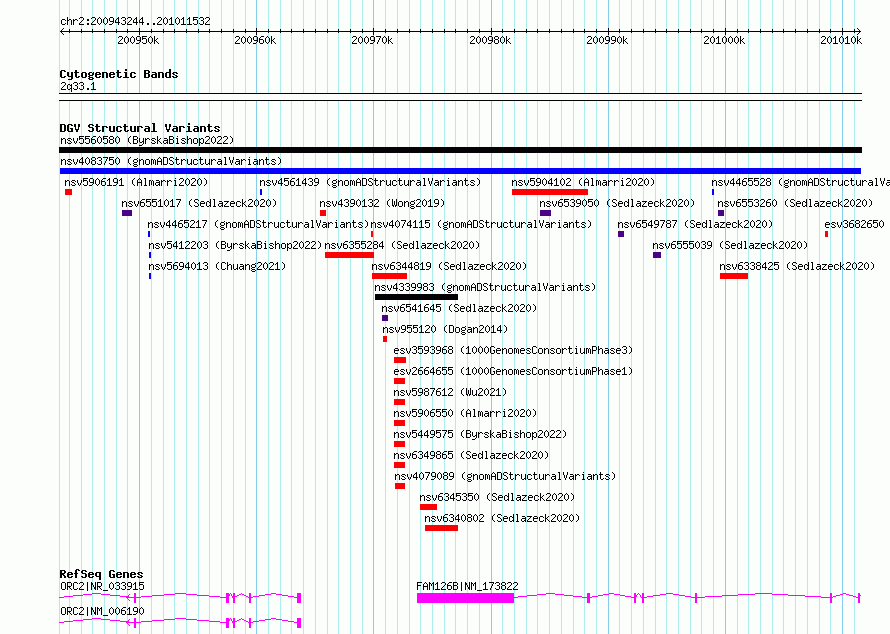Open nsv5987612 (Wu2021) variant

450,392
